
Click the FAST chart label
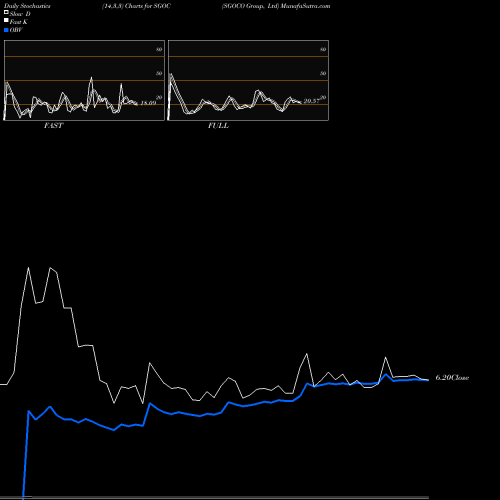tap(53, 126)
